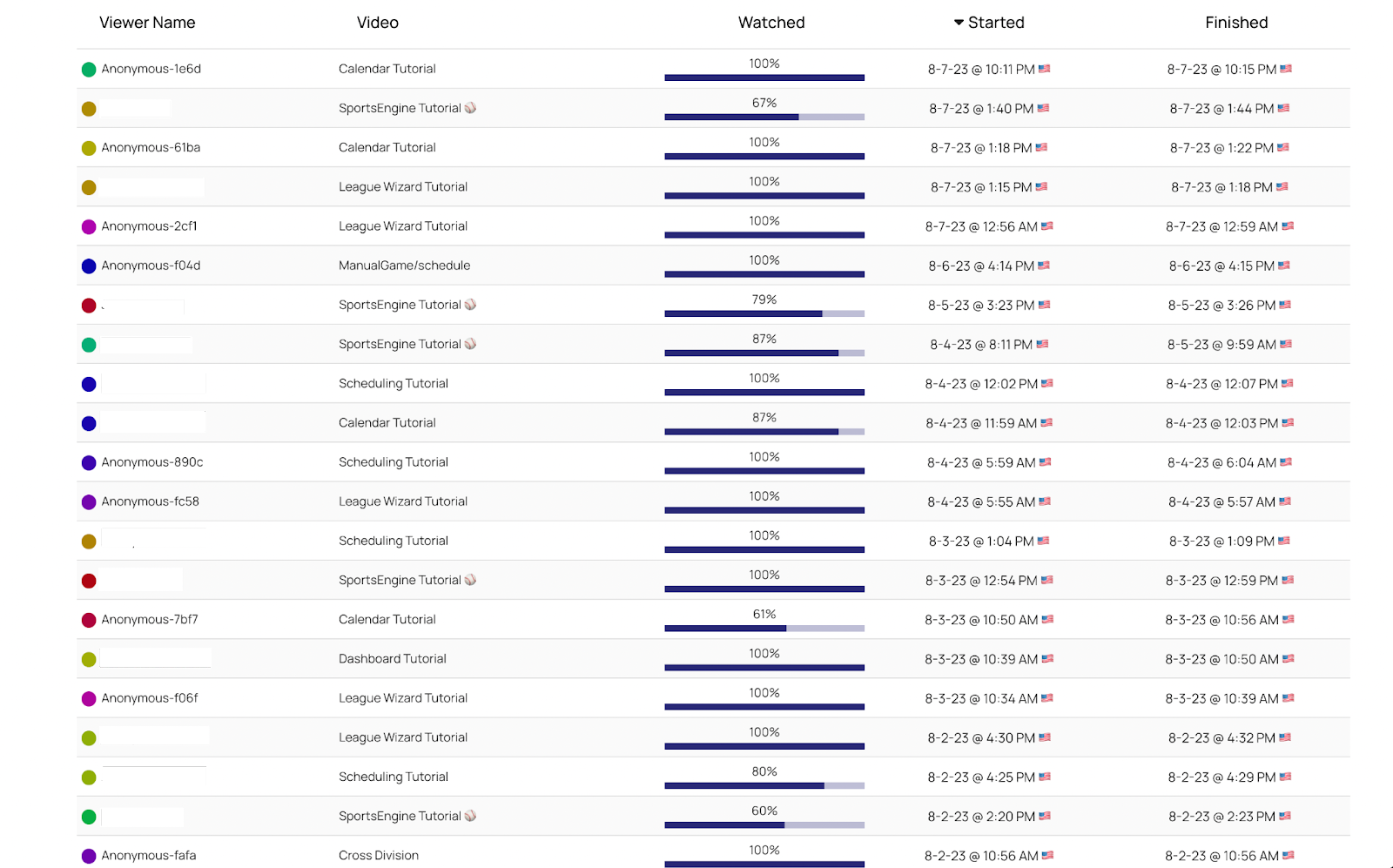
Task: Open the Calendar Tutorial entry for Anonymous-1e6d
Action: tap(387, 69)
